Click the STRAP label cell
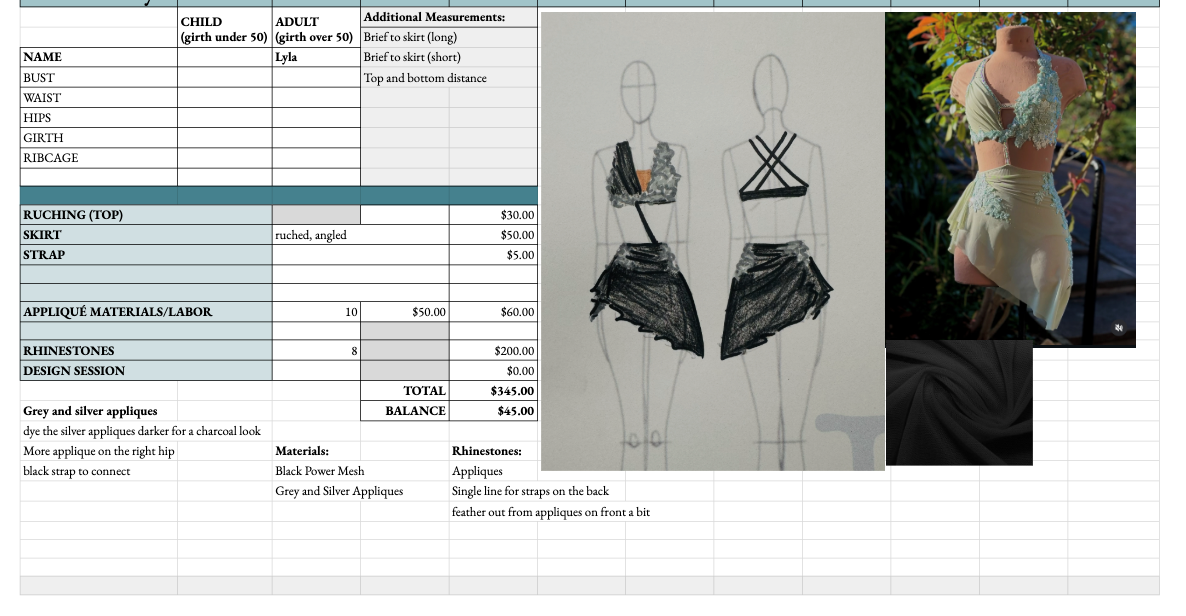1186x616 pixels. 146,254
